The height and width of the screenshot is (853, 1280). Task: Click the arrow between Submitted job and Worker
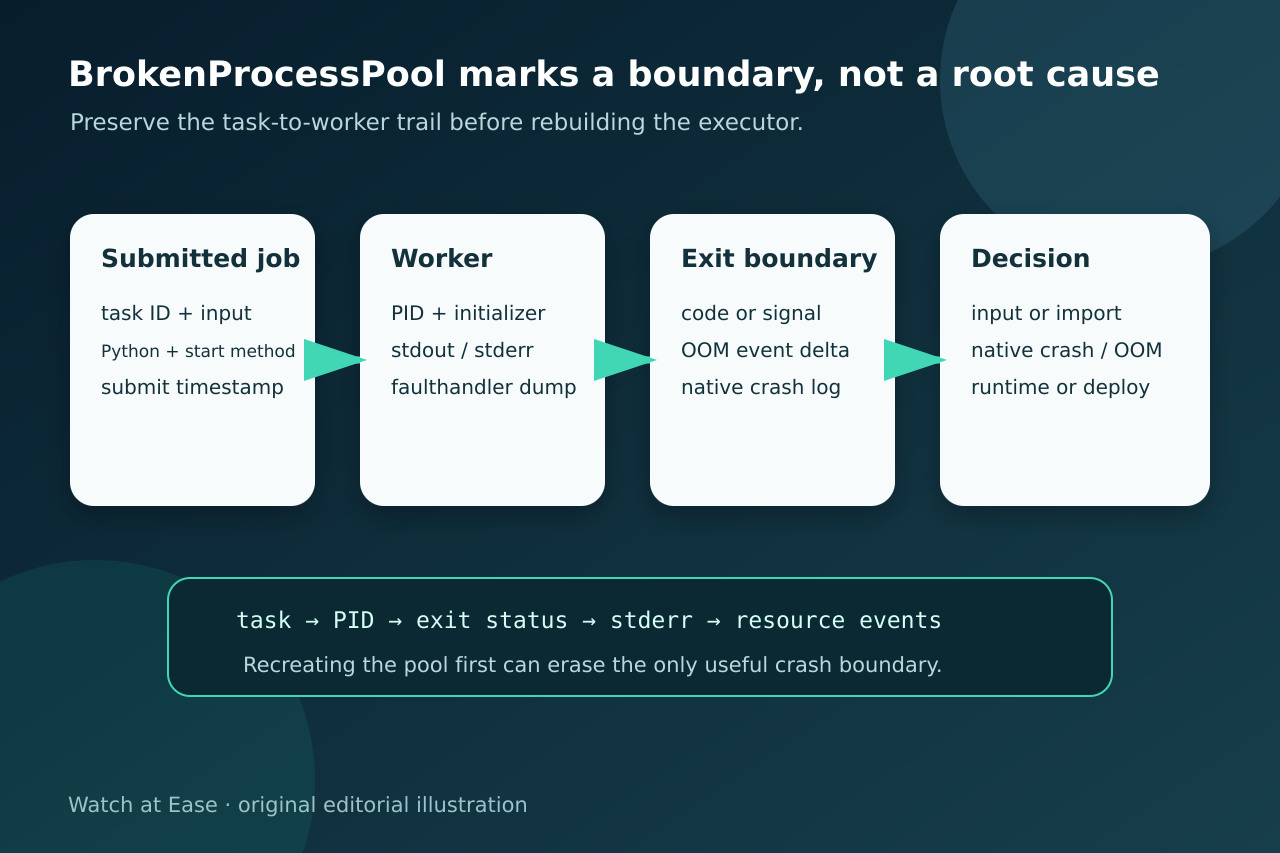(335, 360)
